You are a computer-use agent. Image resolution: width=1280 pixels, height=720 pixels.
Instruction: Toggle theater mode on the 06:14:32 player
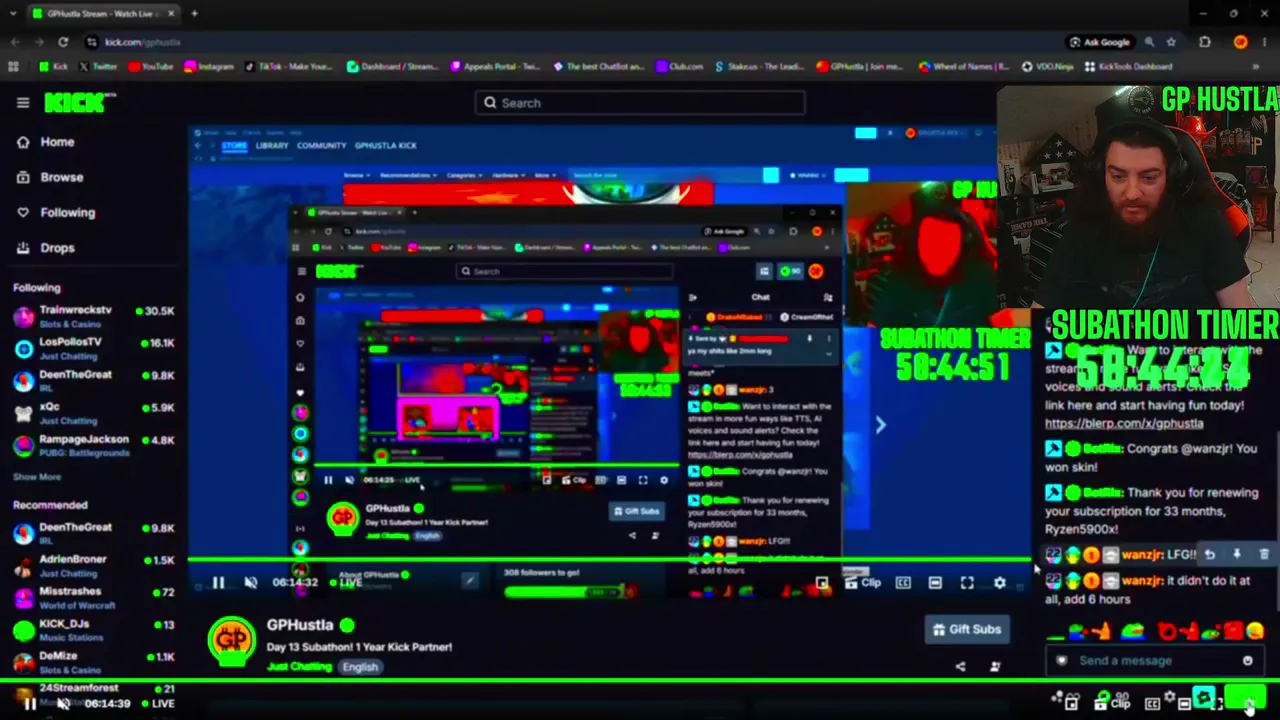pyautogui.click(x=935, y=583)
